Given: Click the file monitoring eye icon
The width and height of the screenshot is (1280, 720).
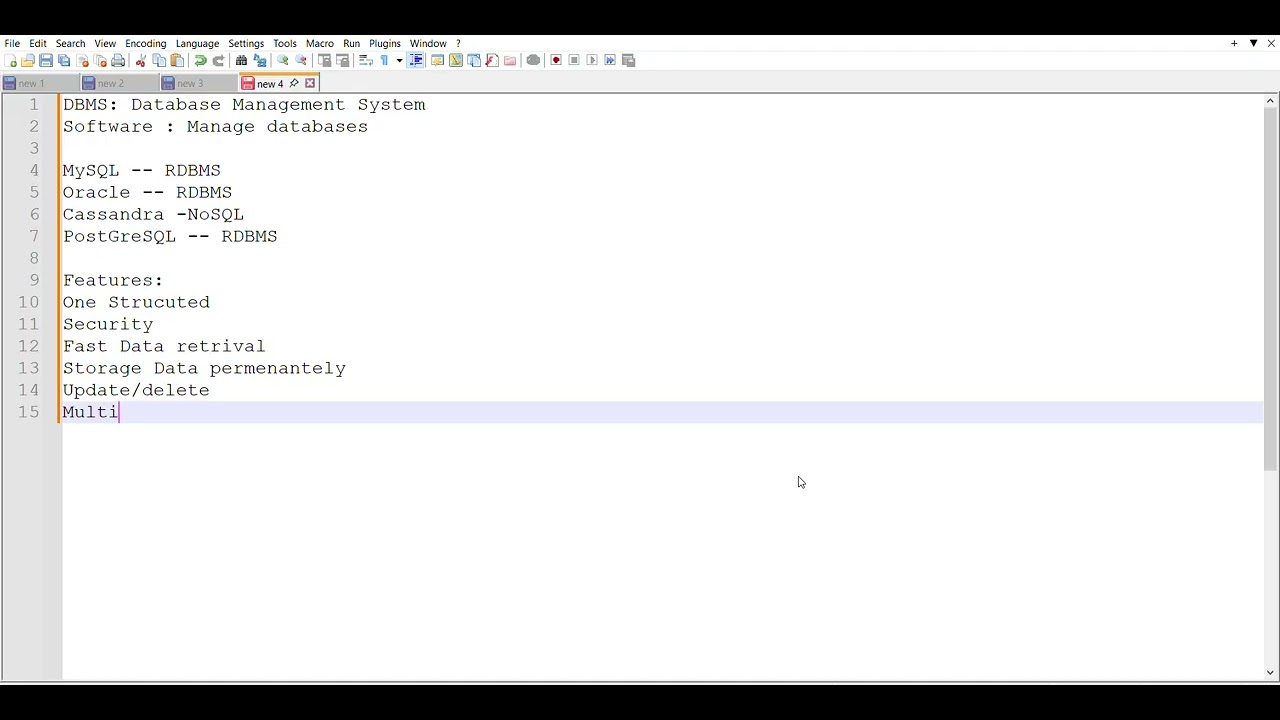Looking at the screenshot, I should tap(533, 60).
